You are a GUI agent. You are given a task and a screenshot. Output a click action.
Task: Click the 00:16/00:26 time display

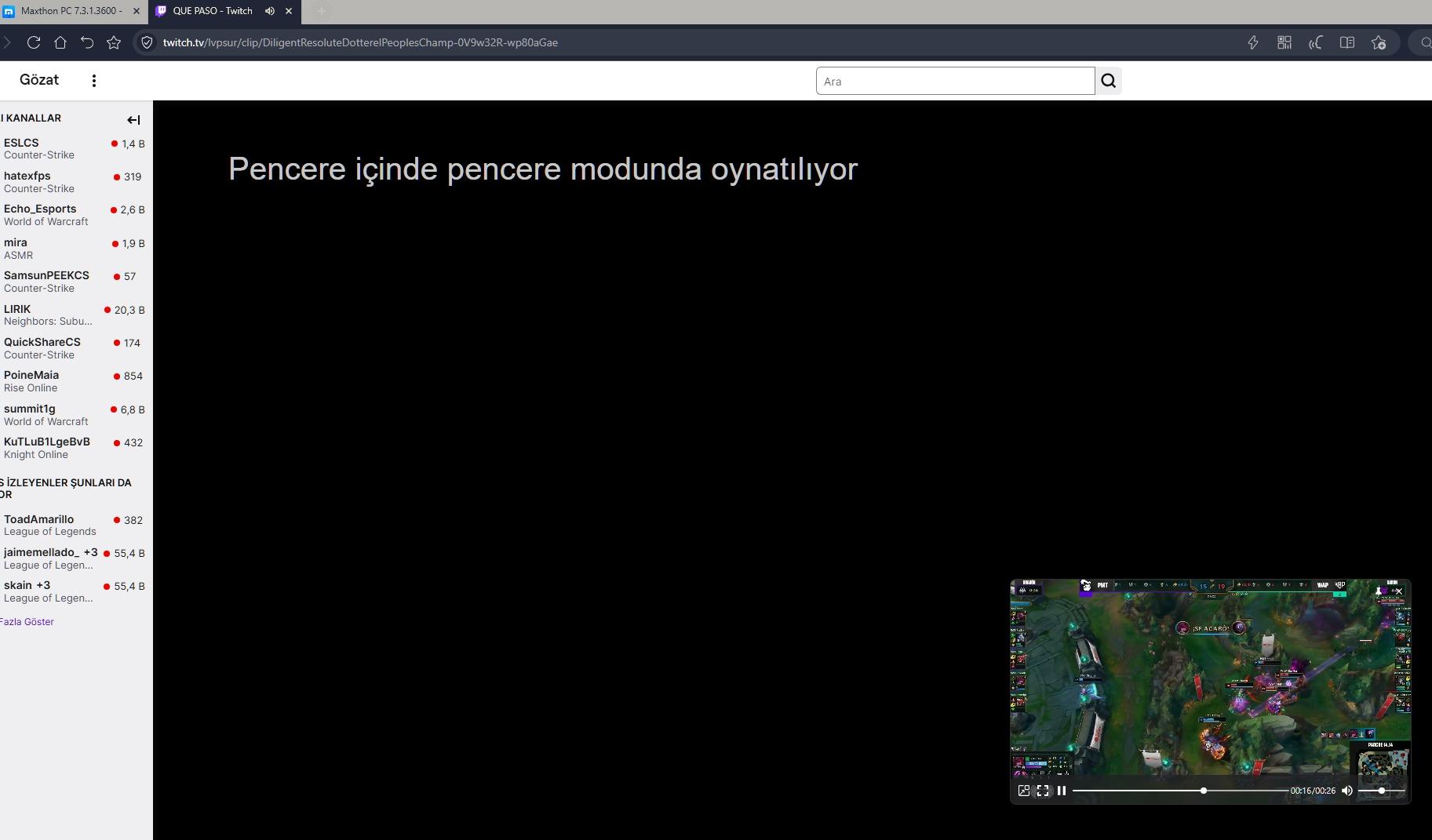coord(1313,791)
